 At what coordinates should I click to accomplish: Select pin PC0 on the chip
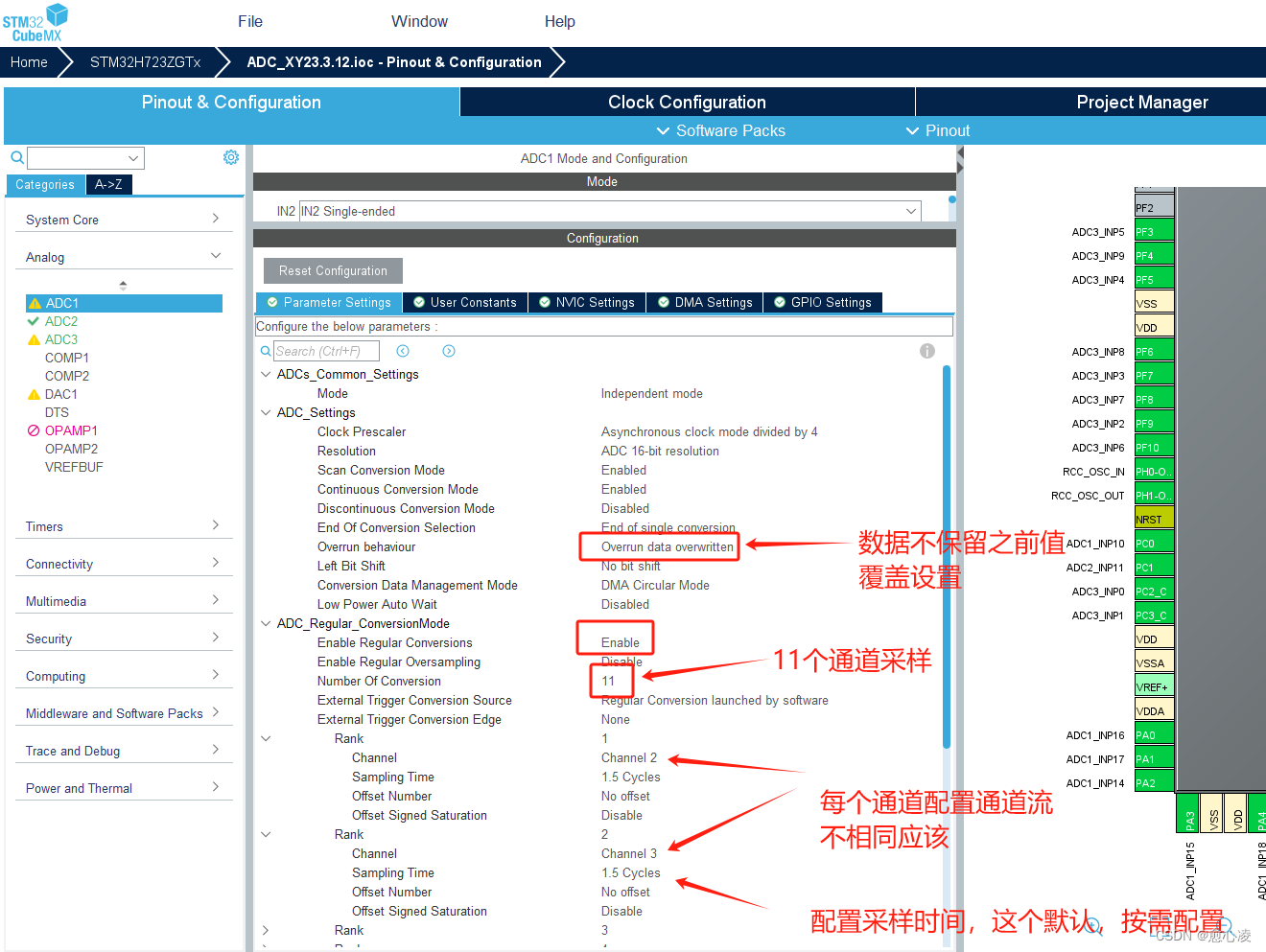click(1155, 544)
